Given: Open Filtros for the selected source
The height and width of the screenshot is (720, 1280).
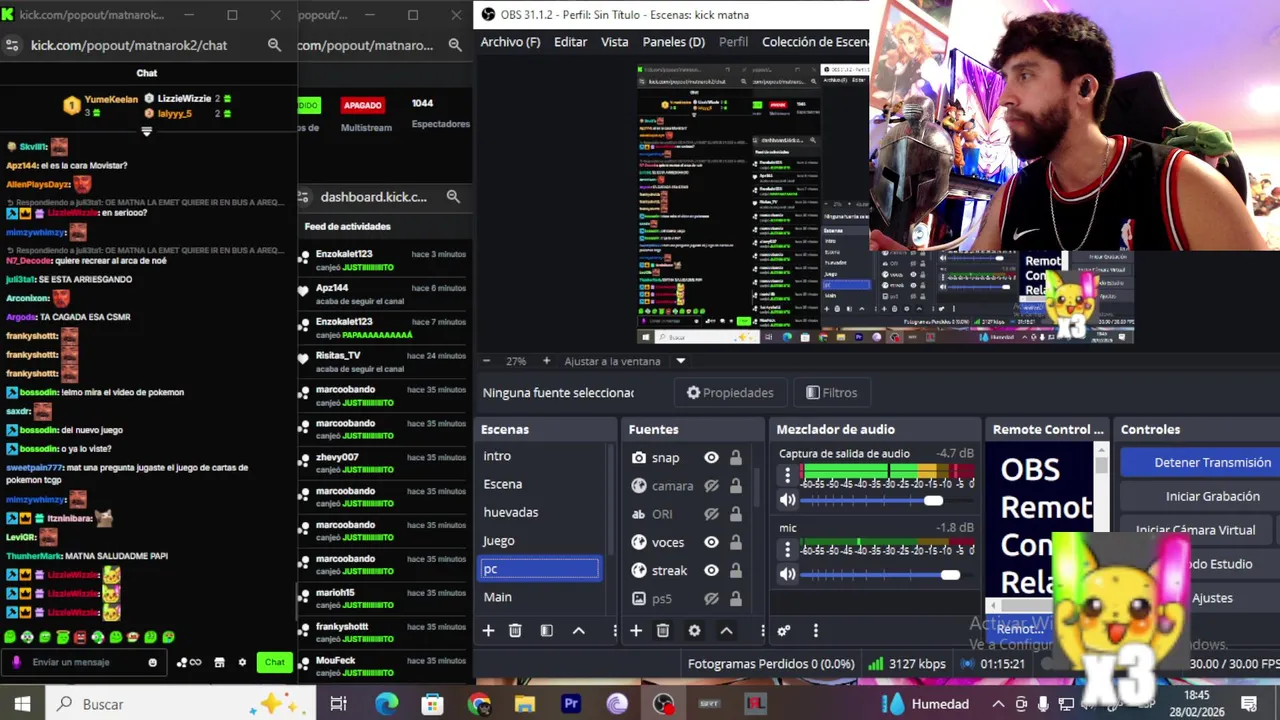Looking at the screenshot, I should [831, 393].
